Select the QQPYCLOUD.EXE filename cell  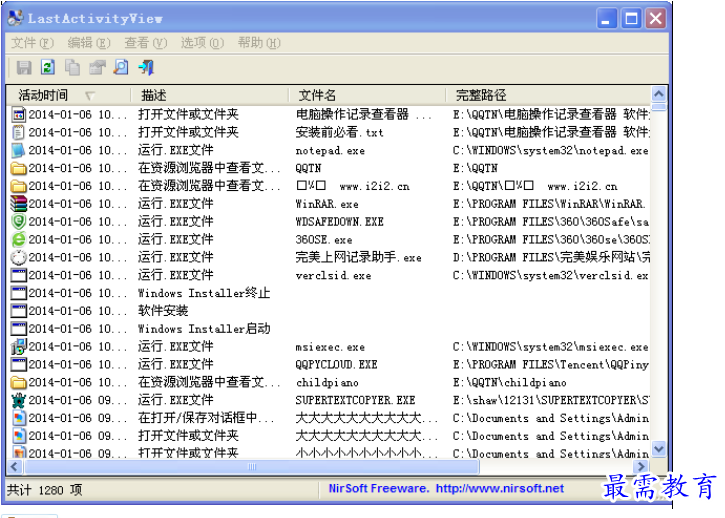click(x=337, y=365)
